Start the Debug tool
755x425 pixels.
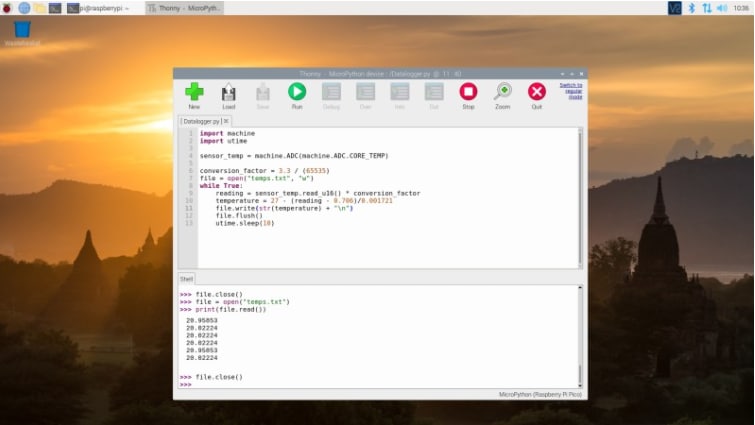tap(331, 95)
